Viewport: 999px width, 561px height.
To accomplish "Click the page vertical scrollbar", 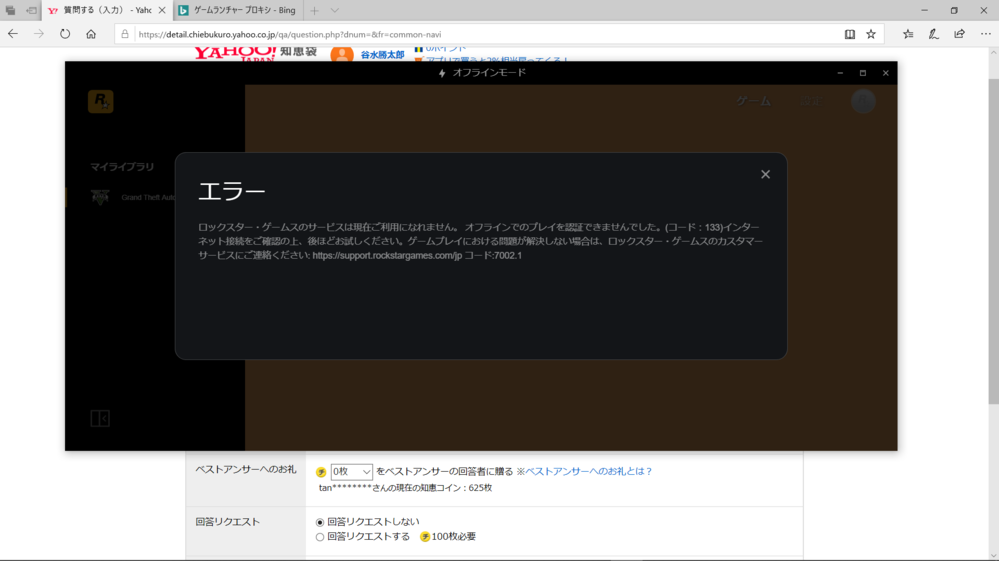I will [x=993, y=242].
